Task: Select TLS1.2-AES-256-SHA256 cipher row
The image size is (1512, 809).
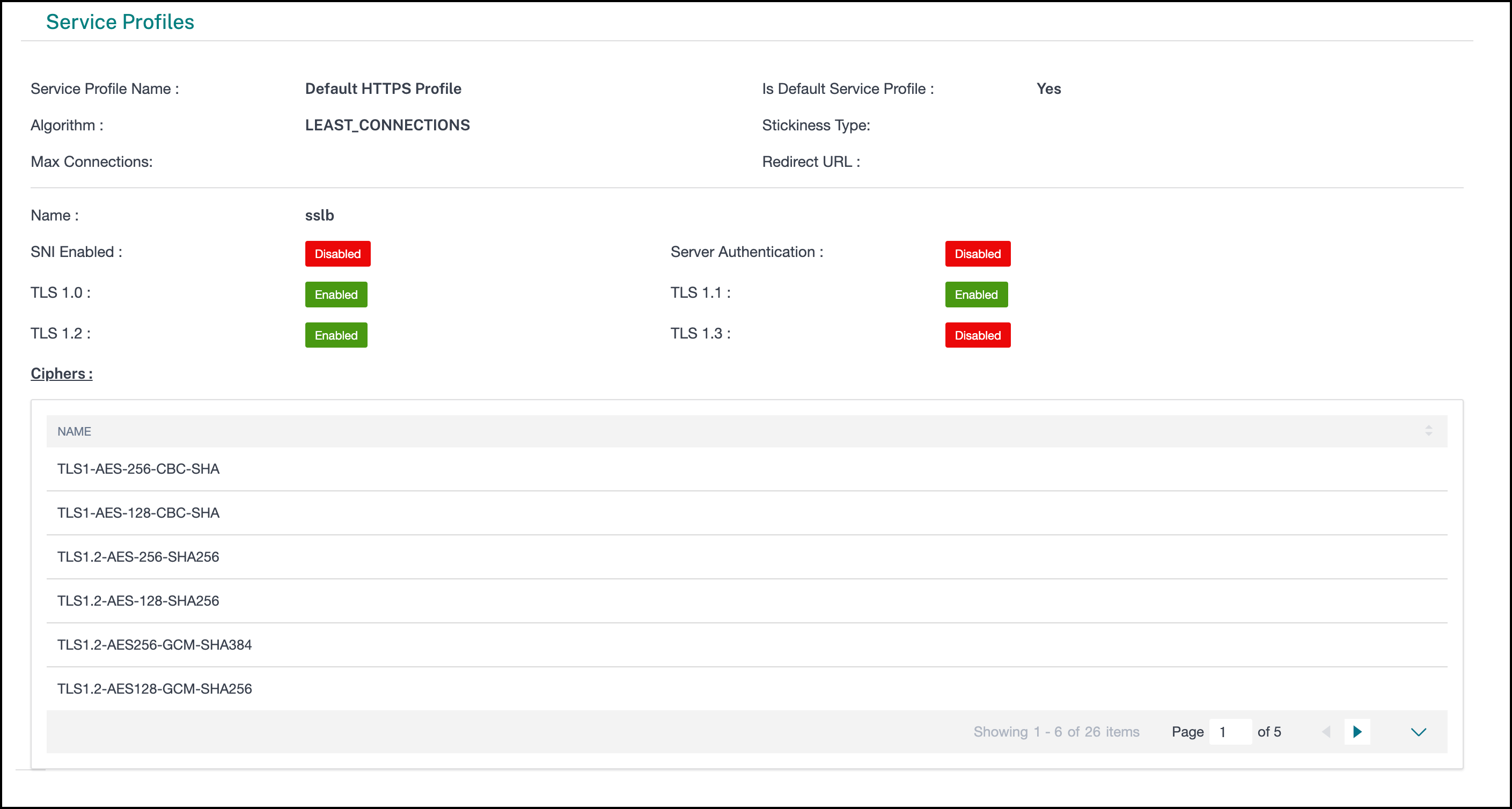Action: (x=746, y=556)
